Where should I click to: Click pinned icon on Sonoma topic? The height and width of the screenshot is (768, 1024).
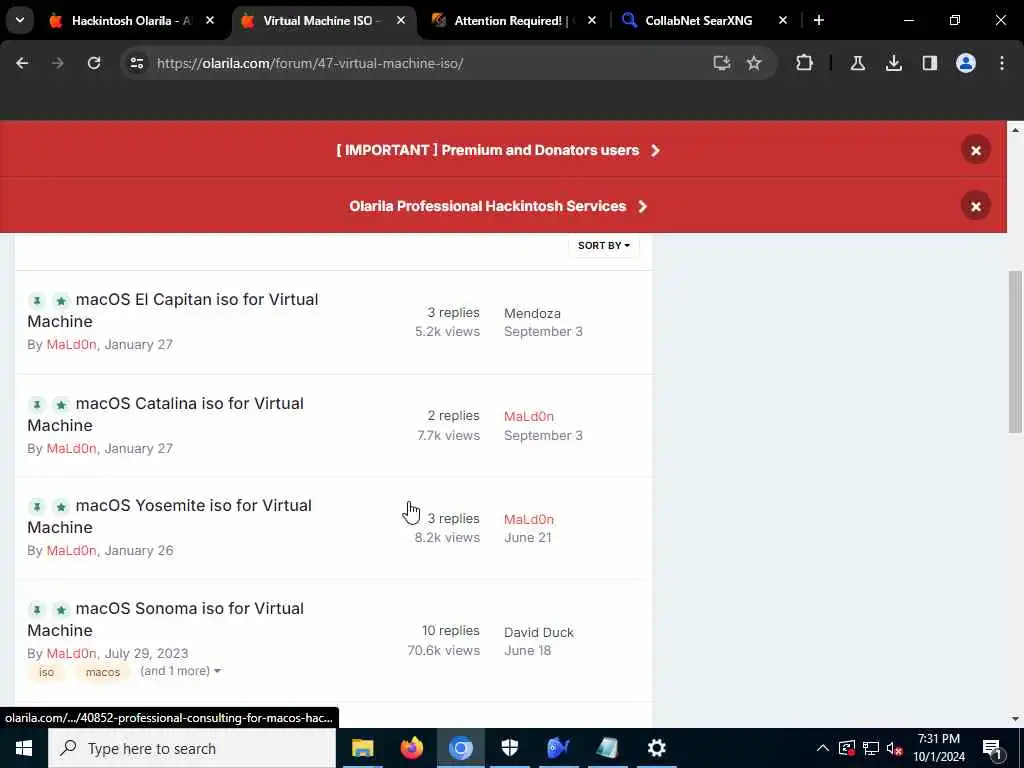point(37,609)
